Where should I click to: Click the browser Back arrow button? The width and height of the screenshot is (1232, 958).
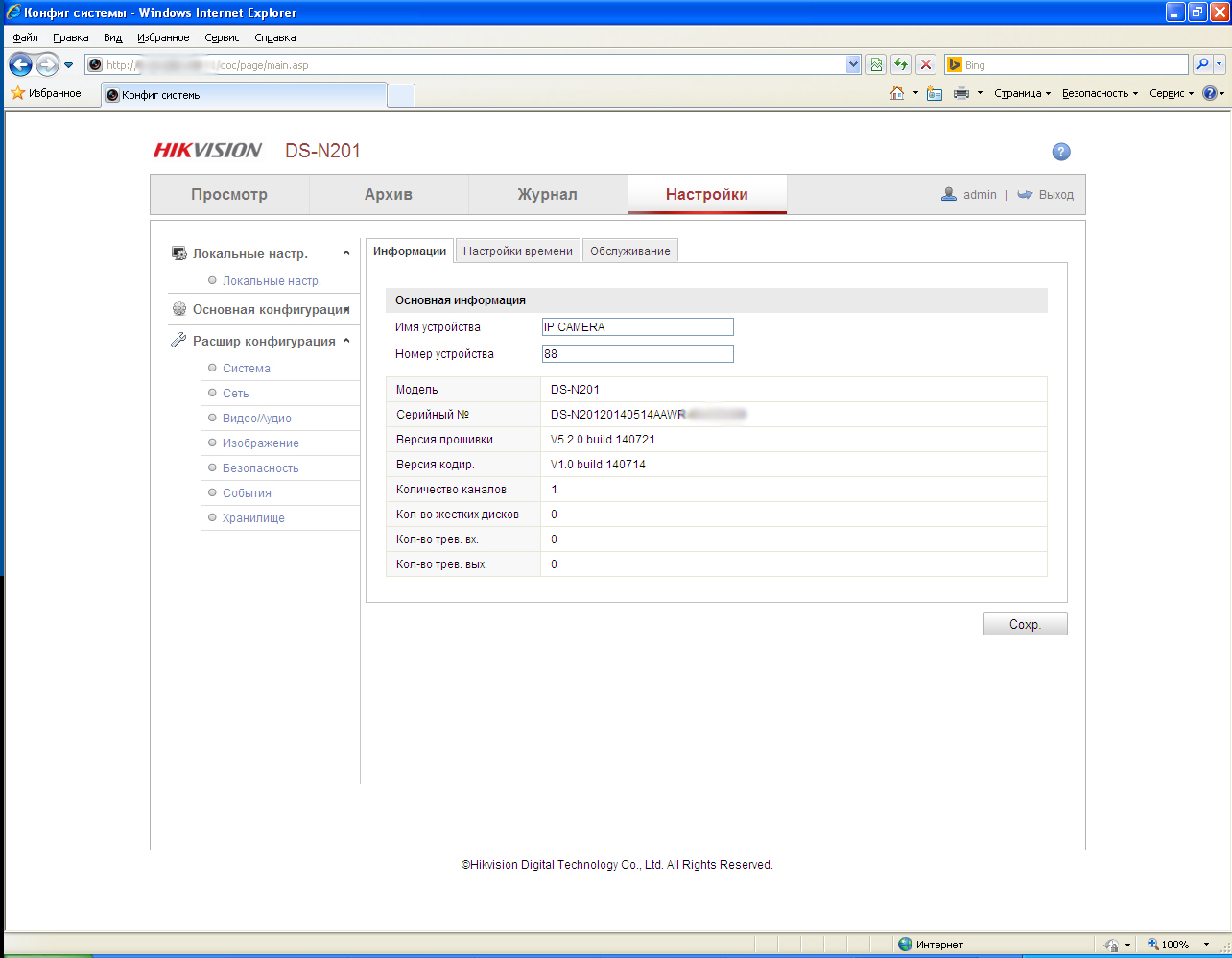pos(20,64)
